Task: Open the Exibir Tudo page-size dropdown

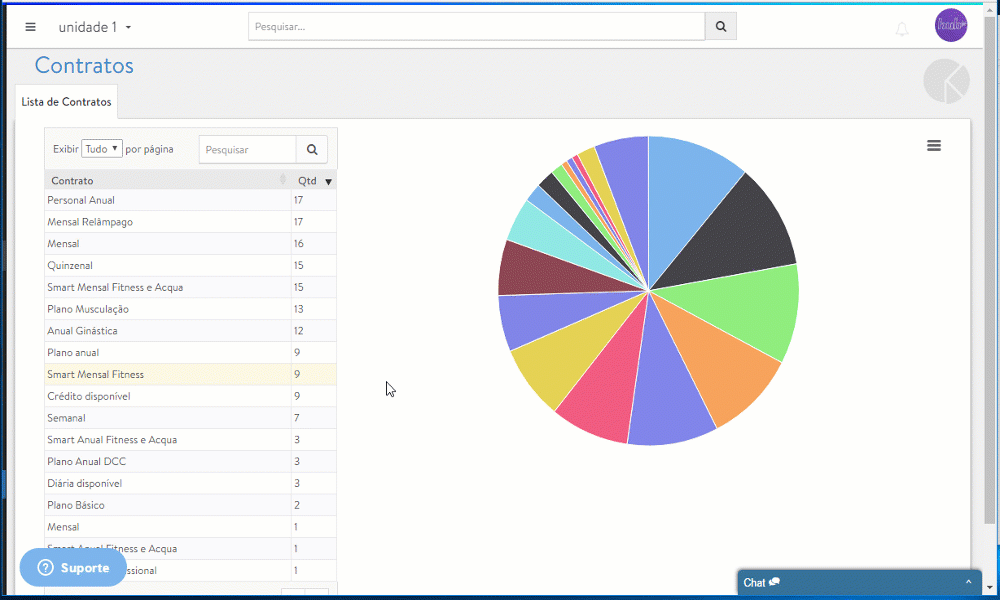Action: click(x=102, y=149)
